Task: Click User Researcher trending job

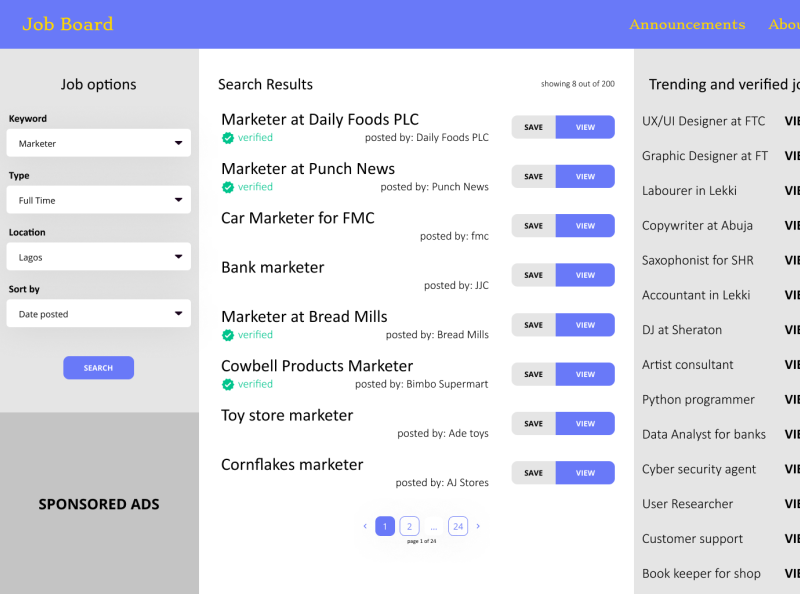Action: (687, 504)
